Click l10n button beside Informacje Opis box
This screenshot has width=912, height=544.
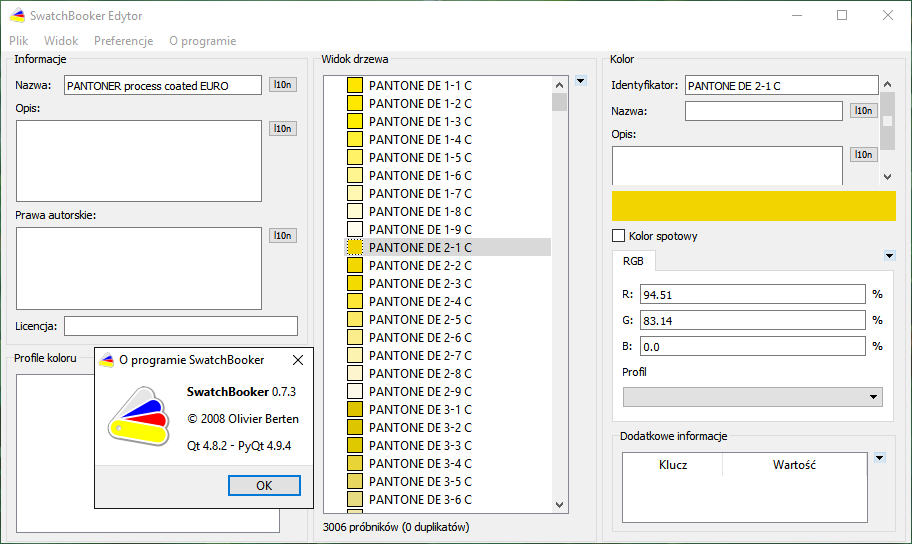click(283, 129)
